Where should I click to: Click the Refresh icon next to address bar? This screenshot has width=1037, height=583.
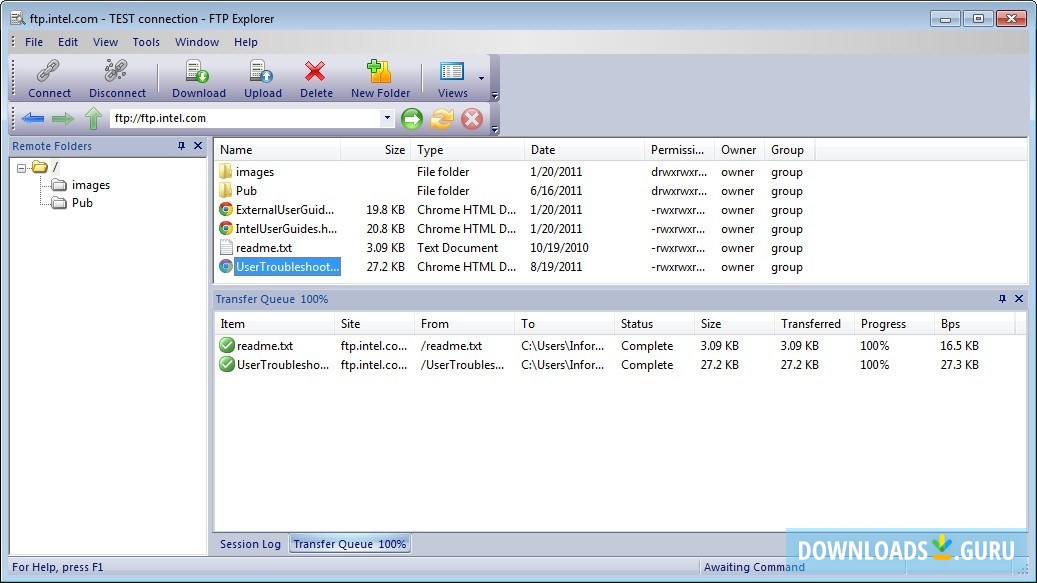pyautogui.click(x=442, y=119)
